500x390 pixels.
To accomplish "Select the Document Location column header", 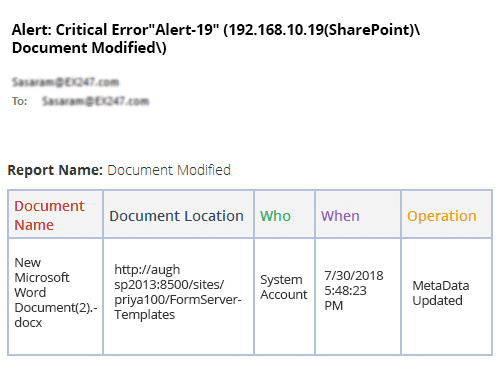I will (176, 216).
